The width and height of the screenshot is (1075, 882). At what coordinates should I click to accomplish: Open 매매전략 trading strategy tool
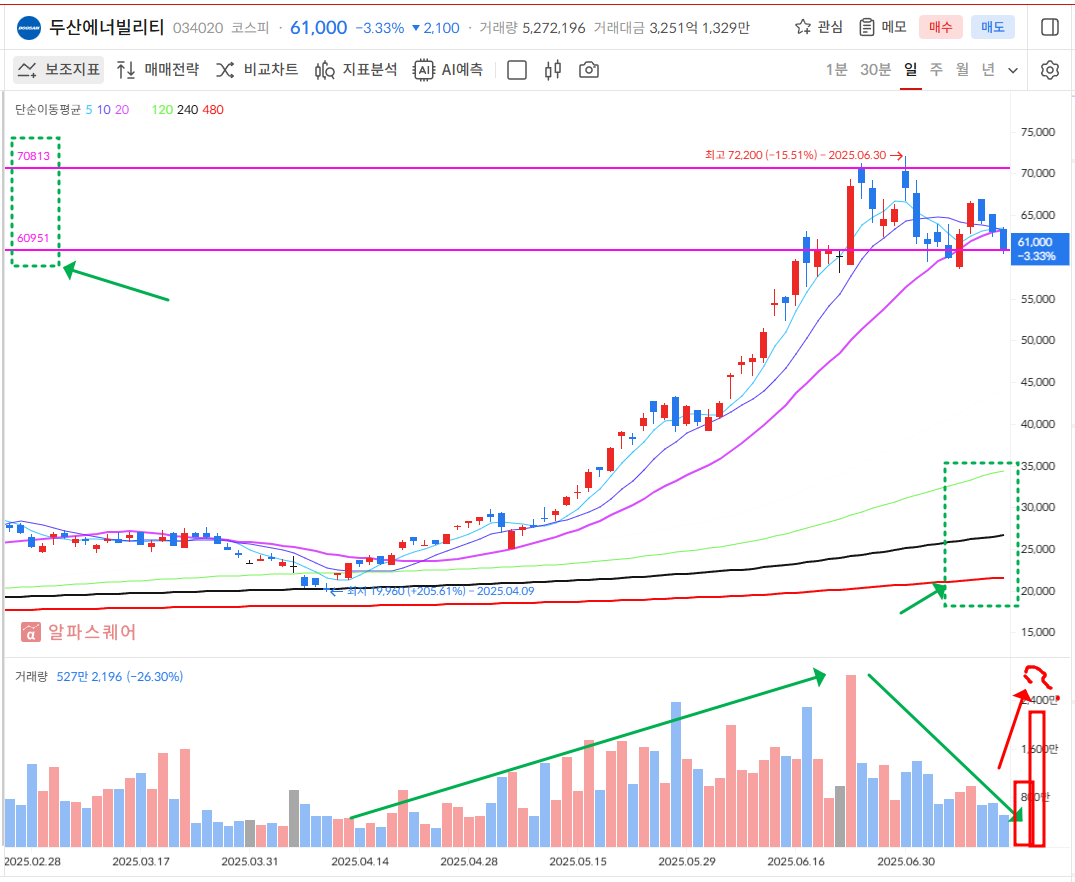(x=157, y=69)
